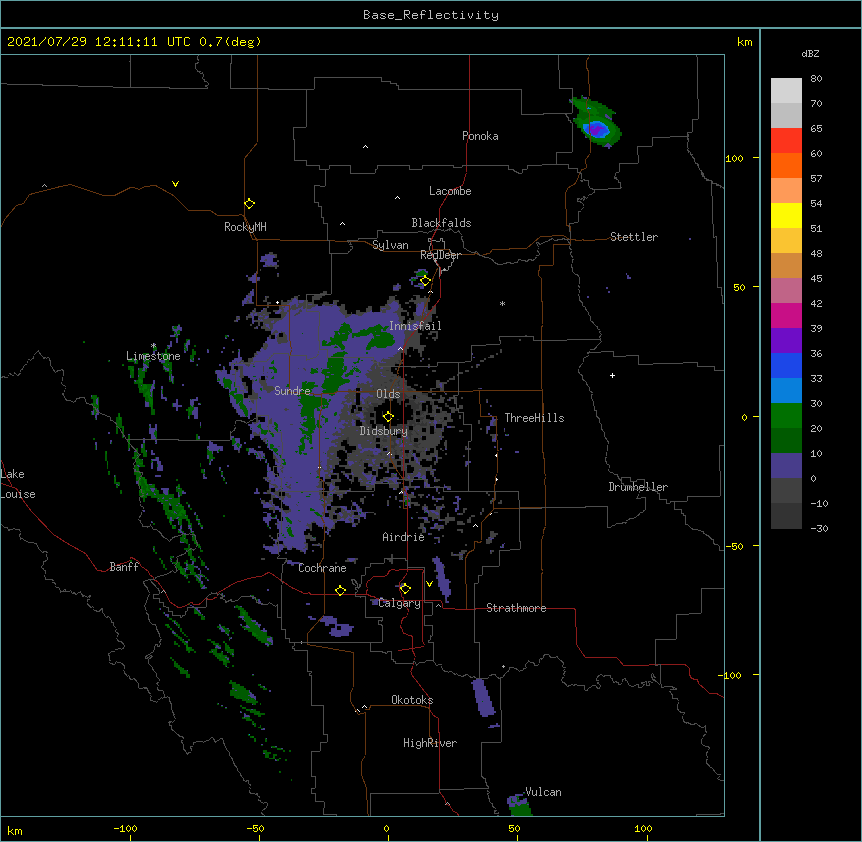862x842 pixels.
Task: Click the slate purple 0-10 dBZ legend swatch
Action: (x=786, y=466)
